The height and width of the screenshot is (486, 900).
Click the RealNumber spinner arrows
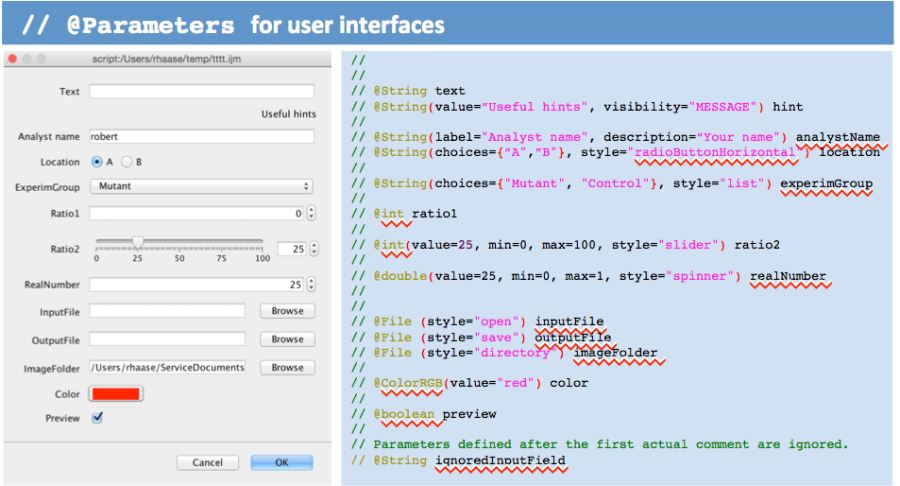pos(311,285)
